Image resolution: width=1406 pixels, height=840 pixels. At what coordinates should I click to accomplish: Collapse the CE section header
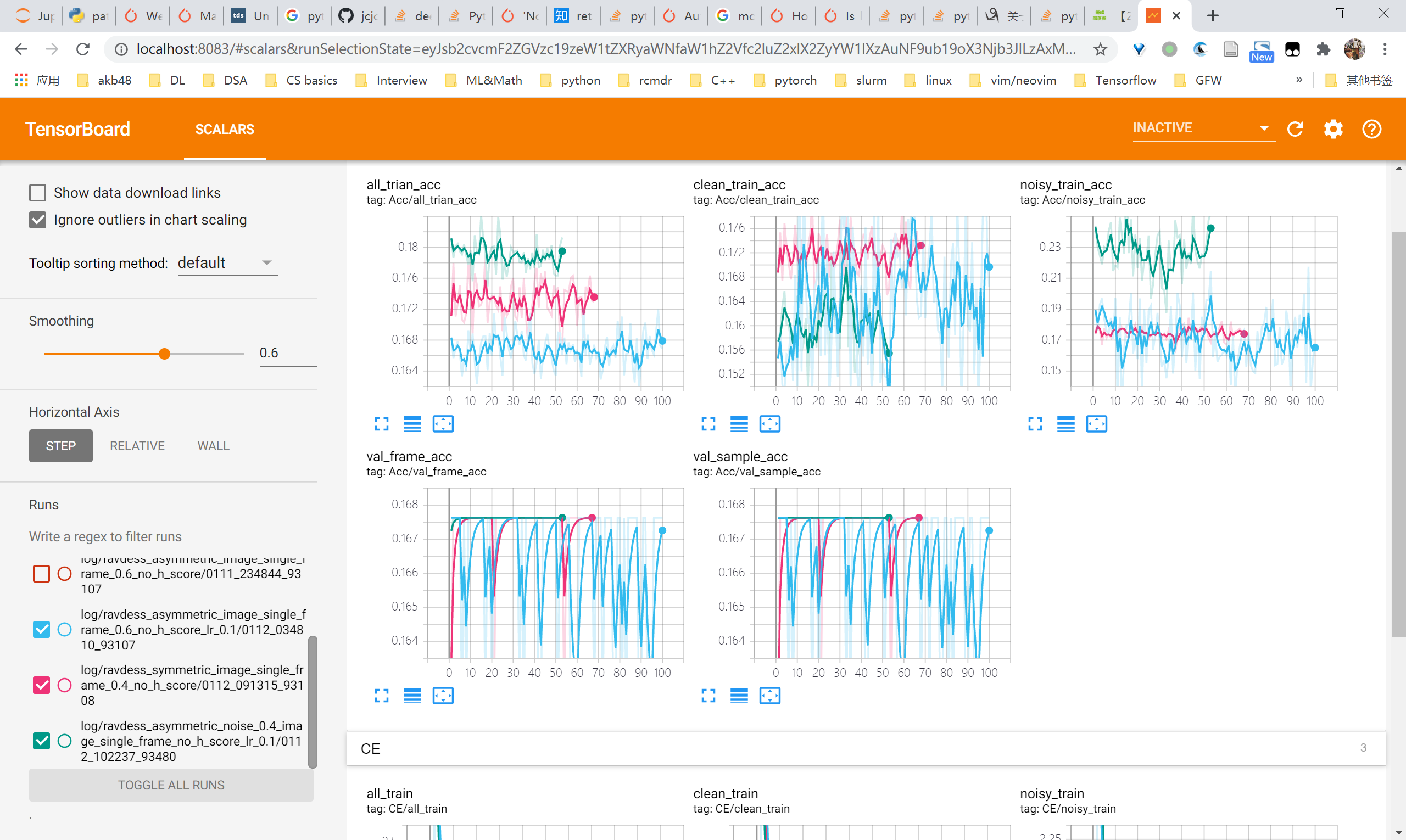pos(866,748)
